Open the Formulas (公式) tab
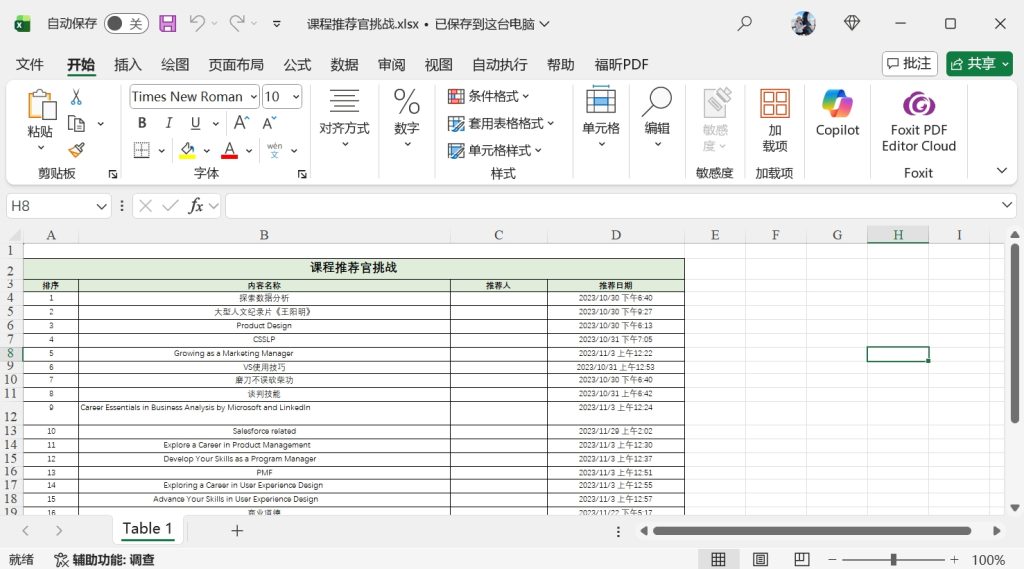This screenshot has width=1024, height=569. click(297, 65)
